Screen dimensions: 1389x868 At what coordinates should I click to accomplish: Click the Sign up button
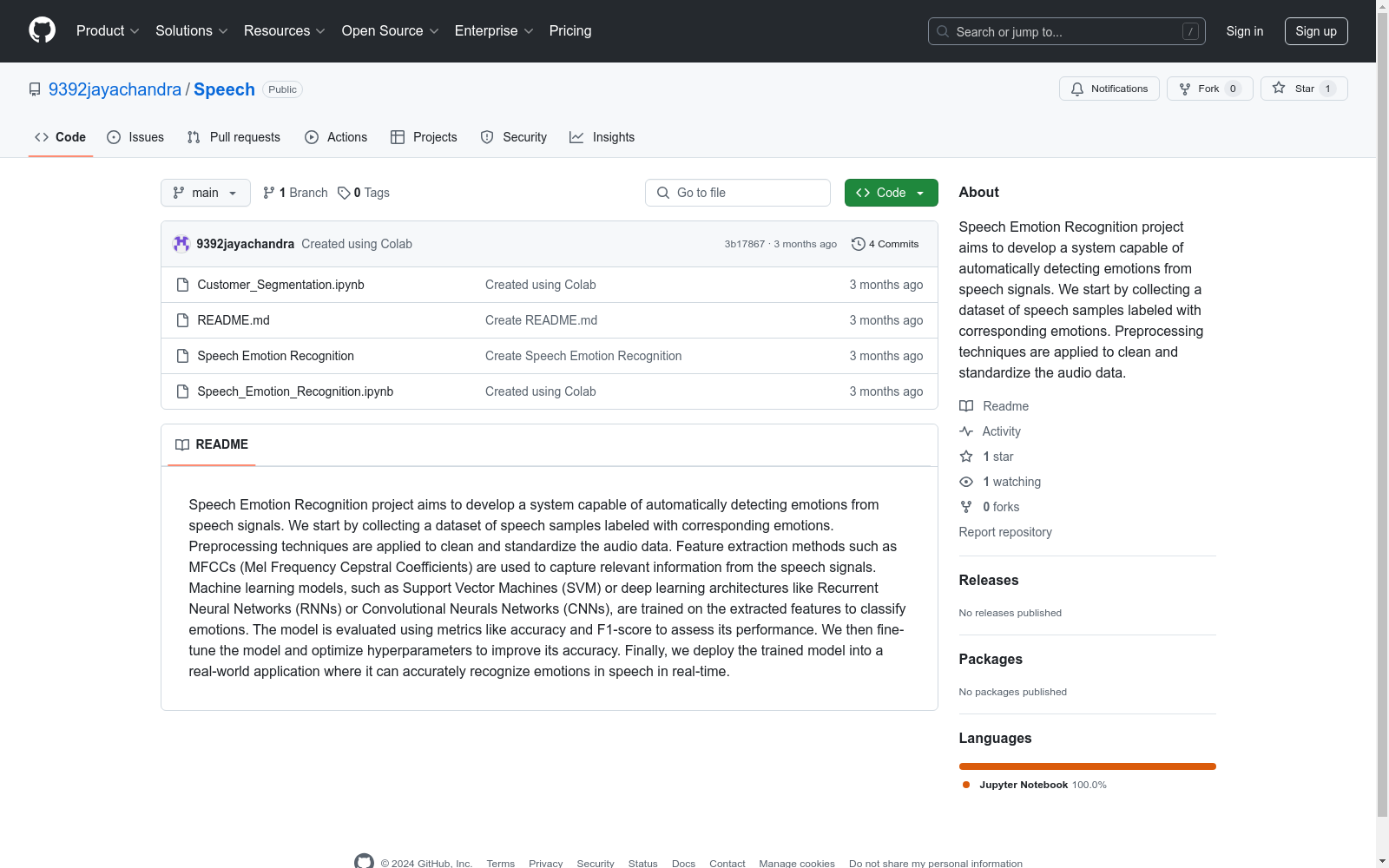coord(1316,31)
